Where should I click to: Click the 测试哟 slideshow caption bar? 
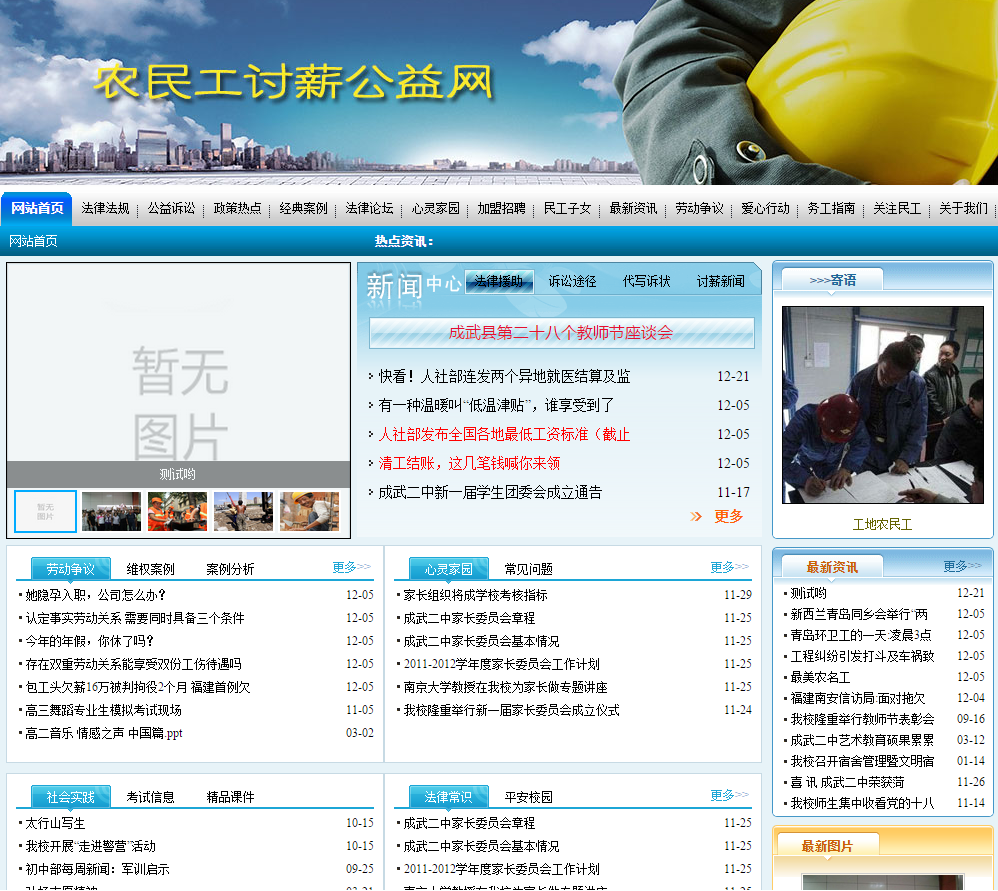178,474
